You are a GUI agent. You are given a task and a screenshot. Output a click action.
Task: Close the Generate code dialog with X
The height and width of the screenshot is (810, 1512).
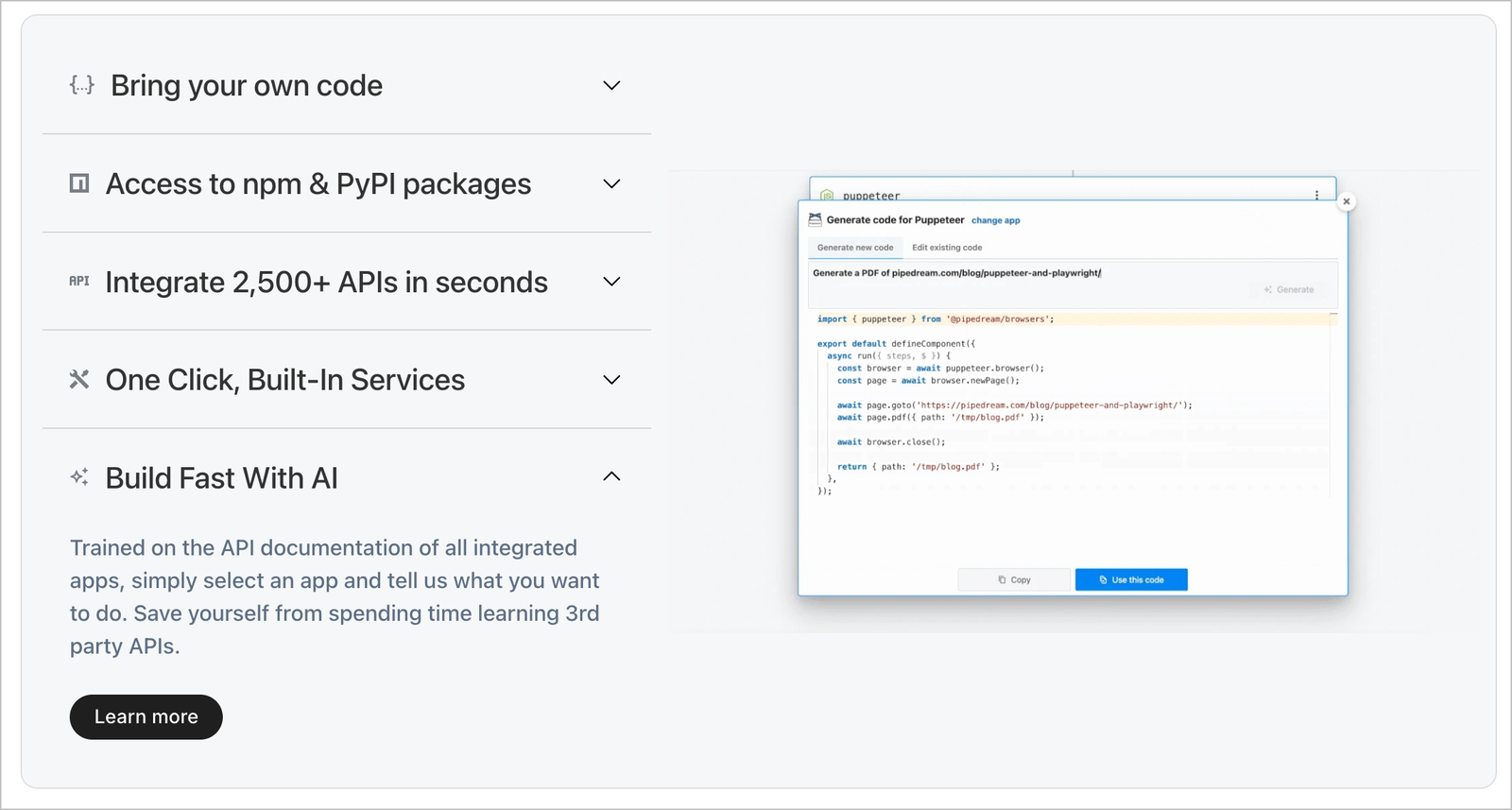coord(1347,201)
